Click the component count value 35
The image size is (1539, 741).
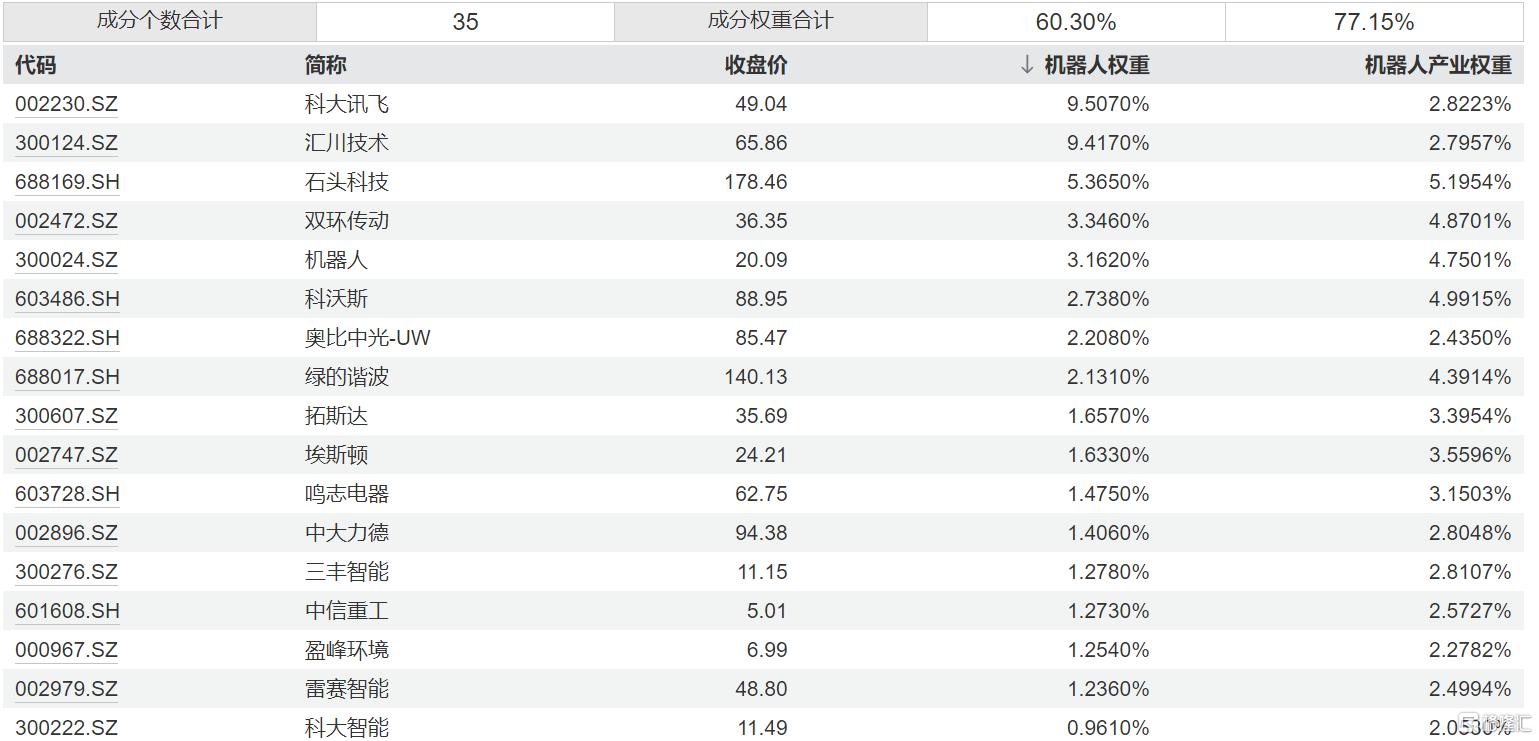tap(465, 22)
